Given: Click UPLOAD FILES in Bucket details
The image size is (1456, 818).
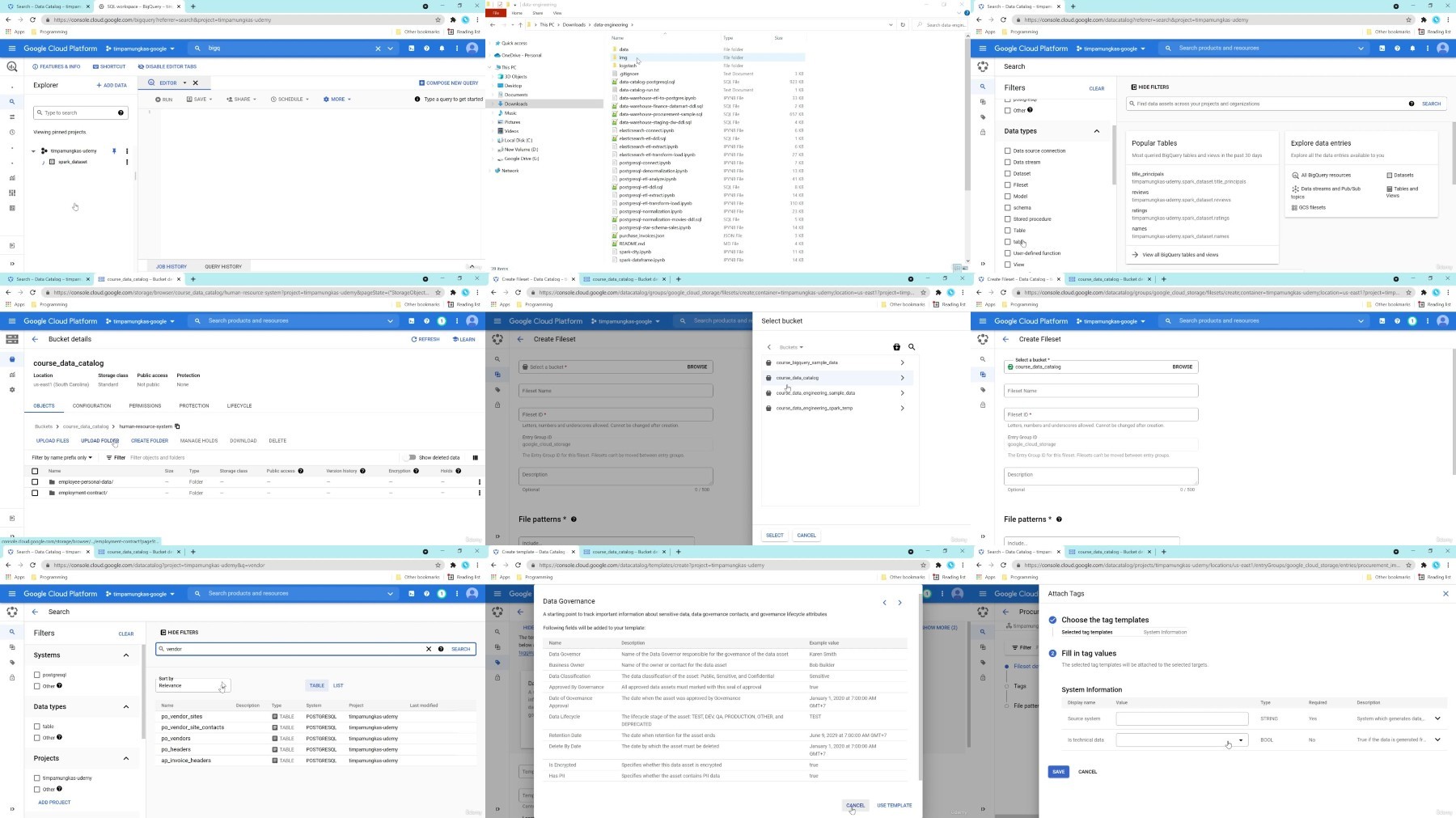Looking at the screenshot, I should (53, 441).
